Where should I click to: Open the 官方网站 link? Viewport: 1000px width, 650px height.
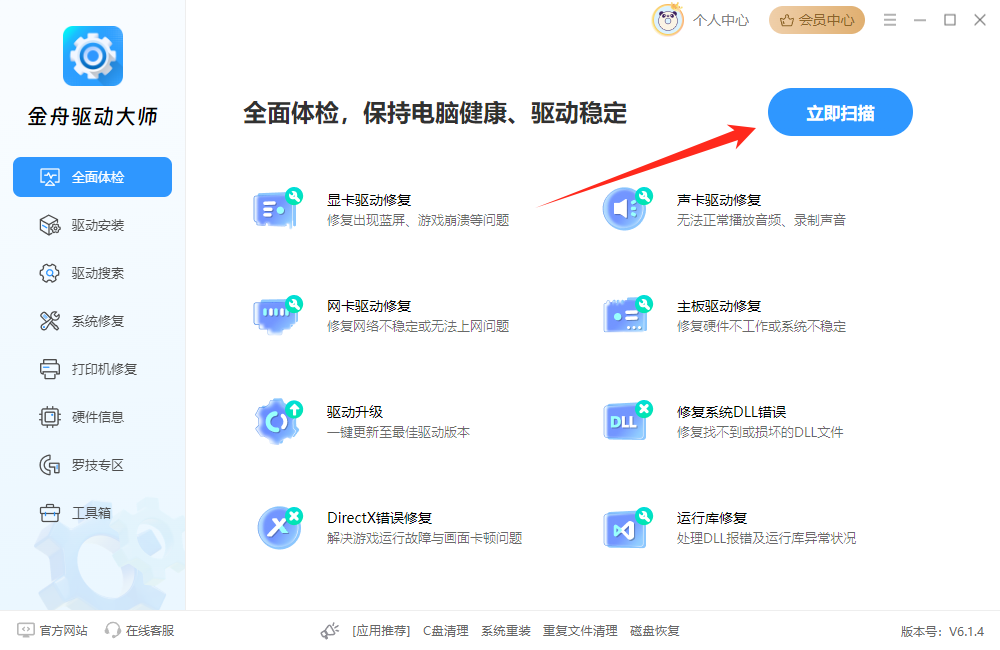pyautogui.click(x=54, y=630)
